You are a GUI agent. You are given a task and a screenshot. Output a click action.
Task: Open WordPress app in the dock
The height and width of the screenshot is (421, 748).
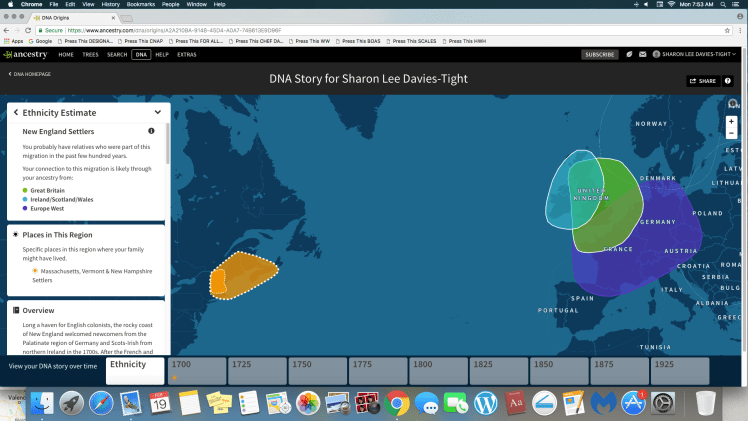pos(486,402)
